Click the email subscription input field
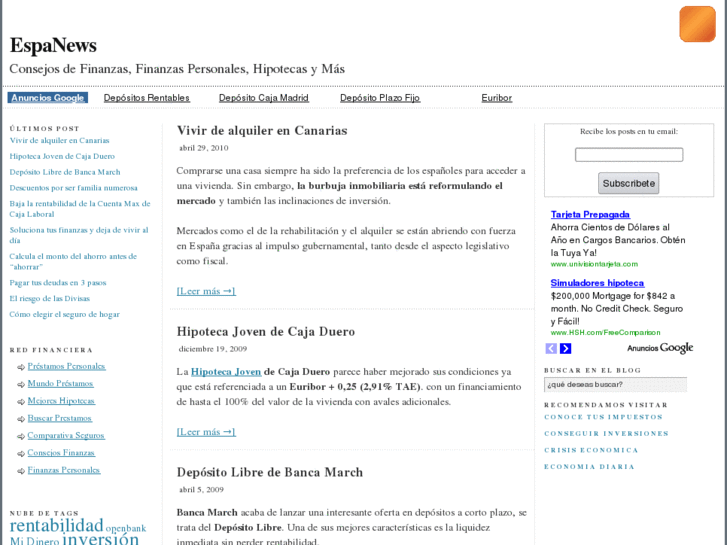727x545 pixels. coord(629,154)
